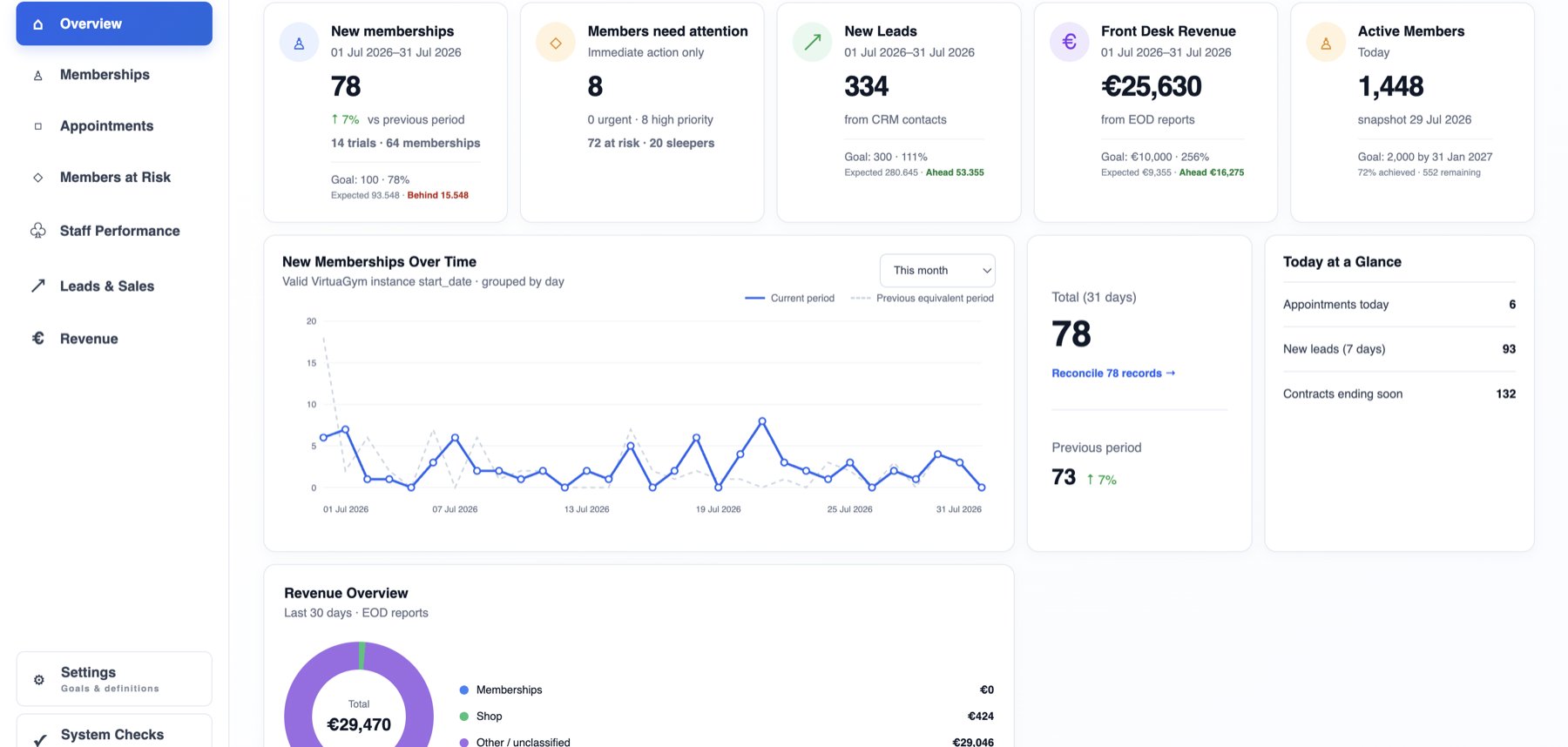Click the Ahead 53.355 status text
The image size is (1568, 747).
pos(955,173)
